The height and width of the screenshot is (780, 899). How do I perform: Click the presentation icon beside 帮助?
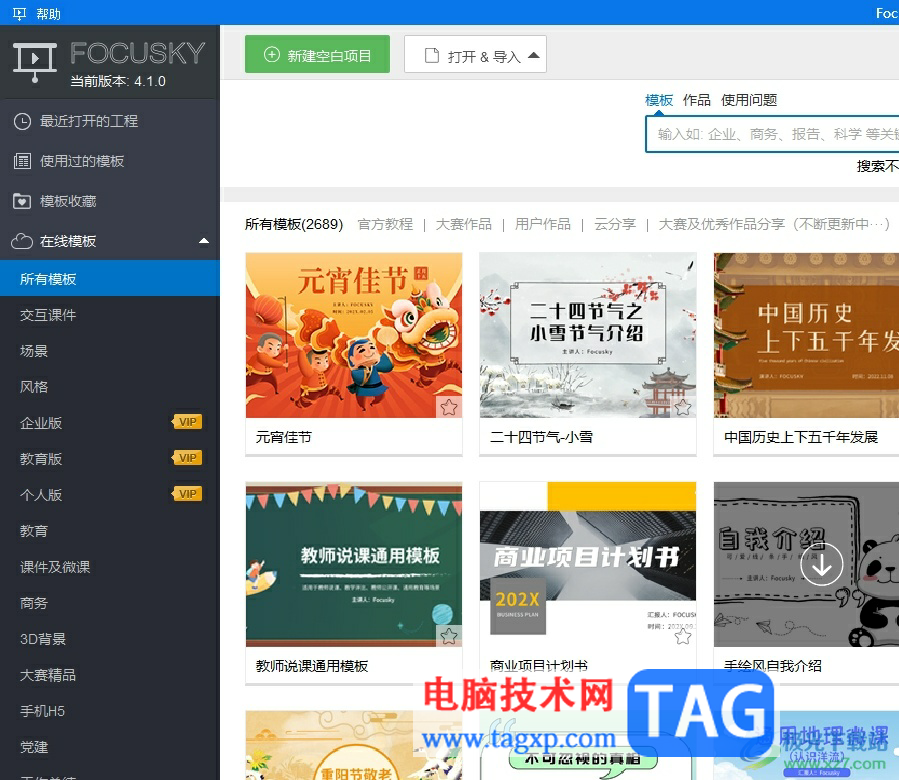(19, 13)
